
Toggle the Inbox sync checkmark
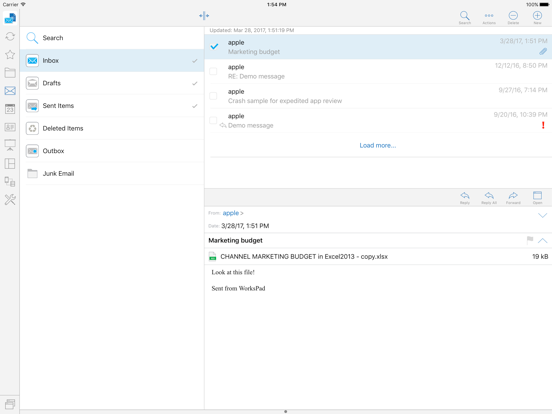195,61
